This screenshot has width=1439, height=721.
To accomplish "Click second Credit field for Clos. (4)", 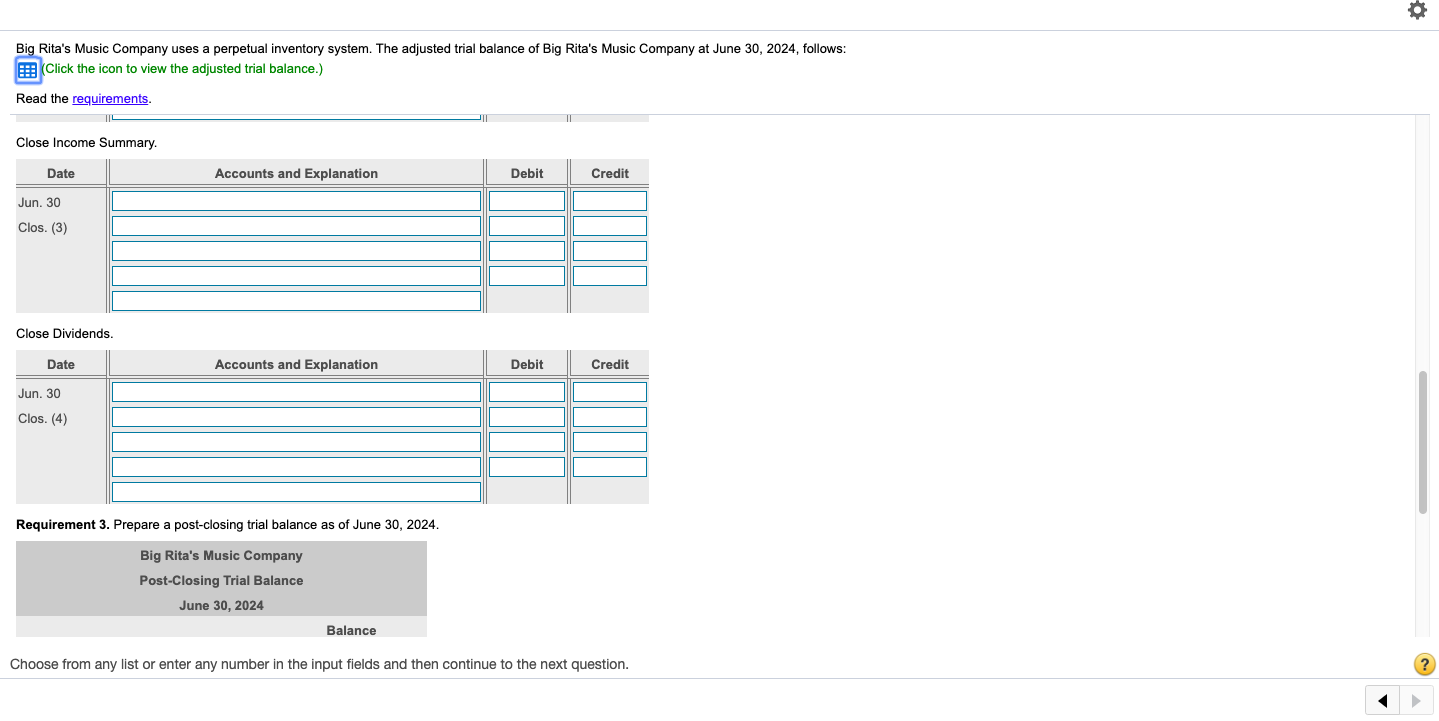I will (610, 417).
